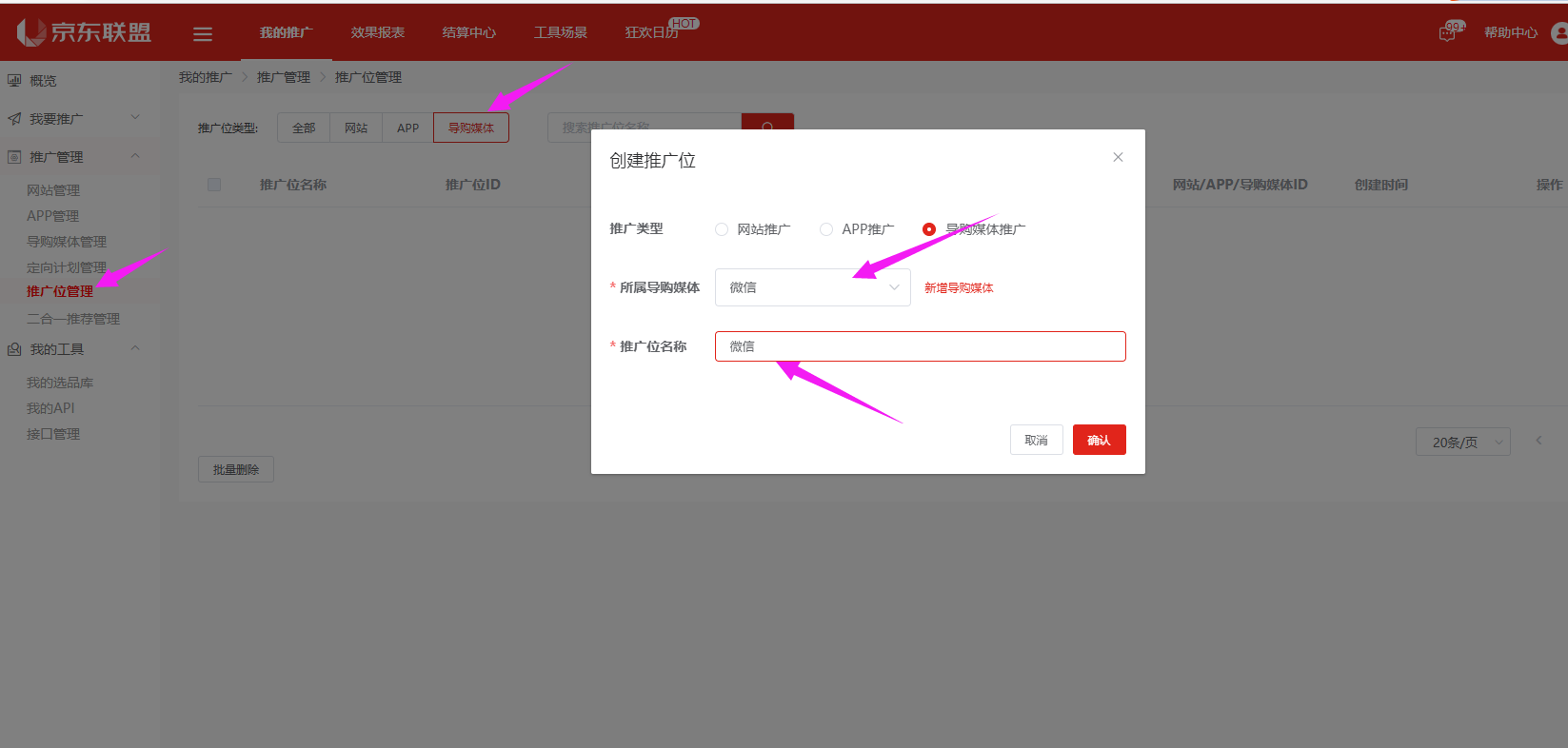
Task: Click 推广位ID column header
Action: click(472, 185)
